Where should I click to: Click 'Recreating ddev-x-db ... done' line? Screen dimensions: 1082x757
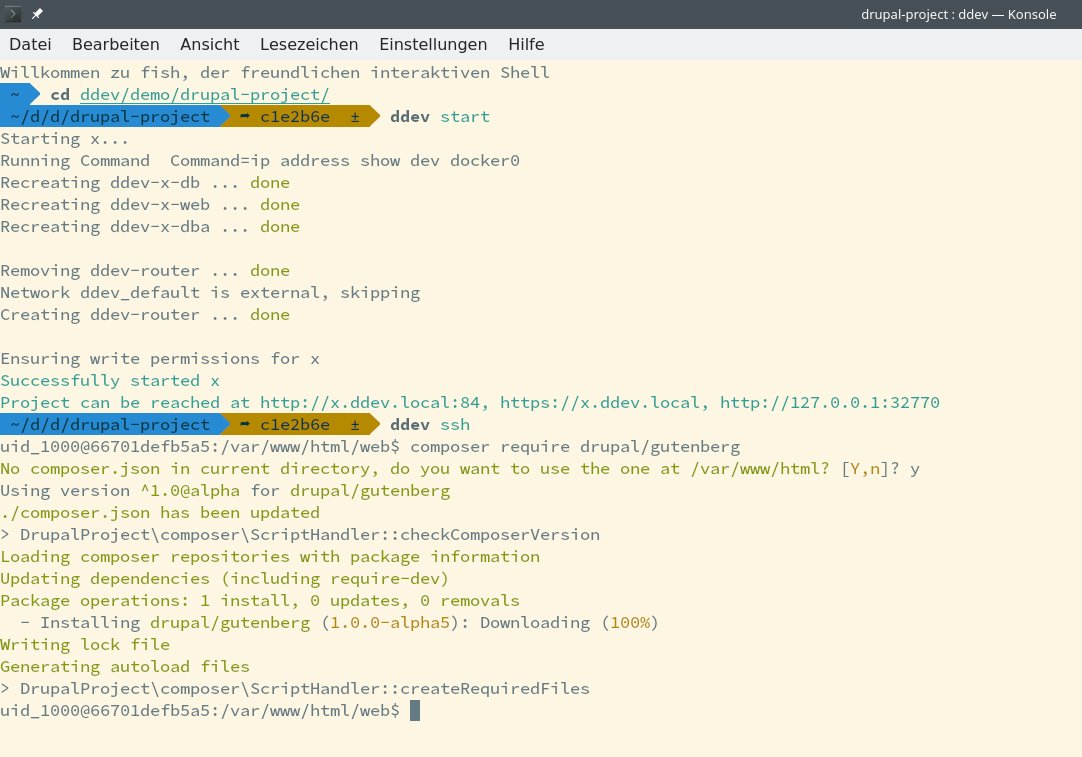click(145, 183)
